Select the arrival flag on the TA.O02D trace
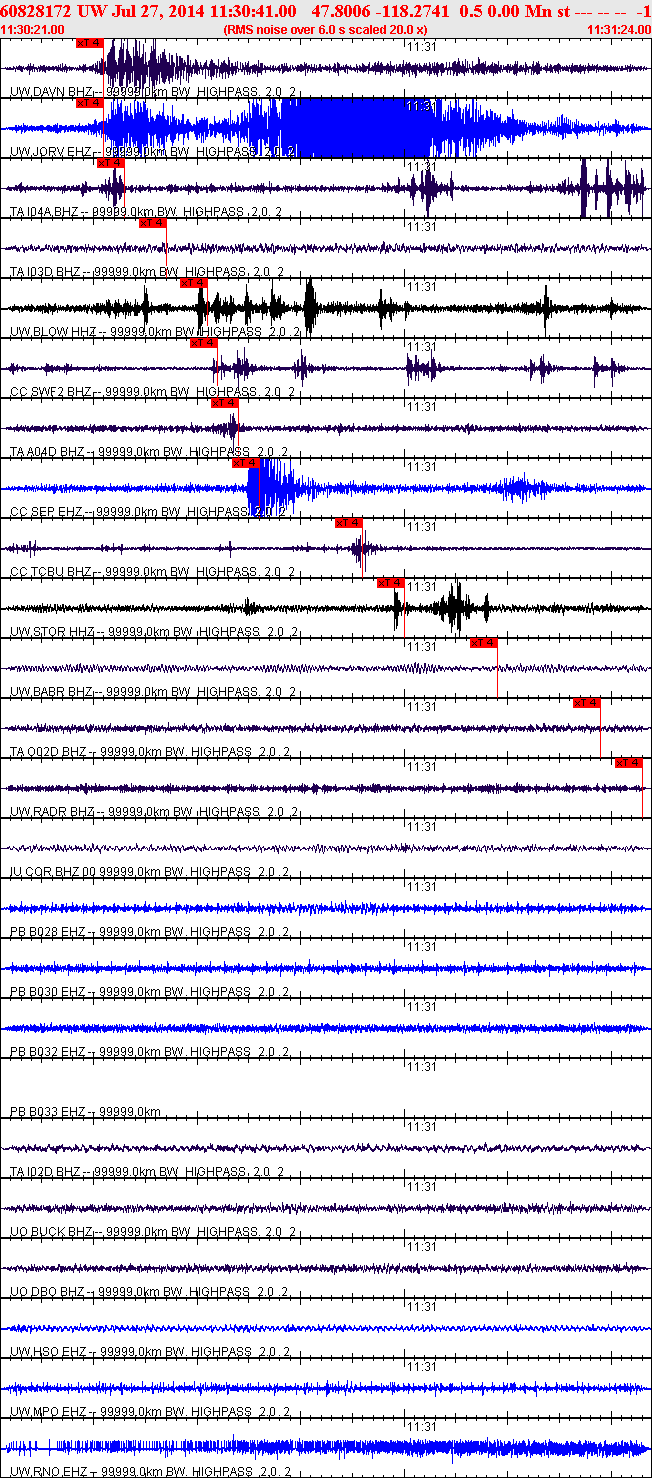The width and height of the screenshot is (652, 1478). [x=586, y=703]
